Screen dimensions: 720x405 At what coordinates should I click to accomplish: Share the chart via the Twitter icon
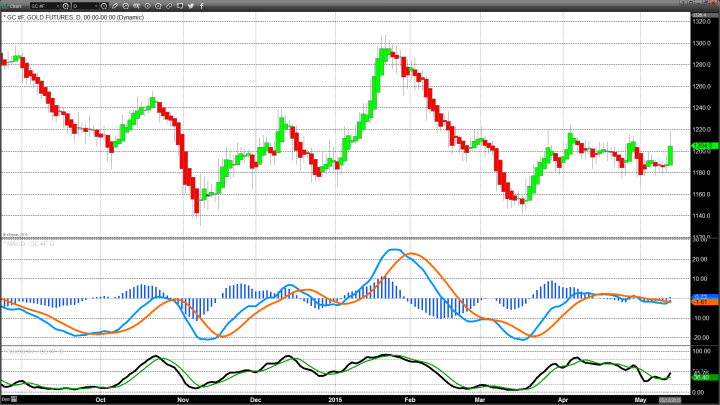click(x=190, y=6)
